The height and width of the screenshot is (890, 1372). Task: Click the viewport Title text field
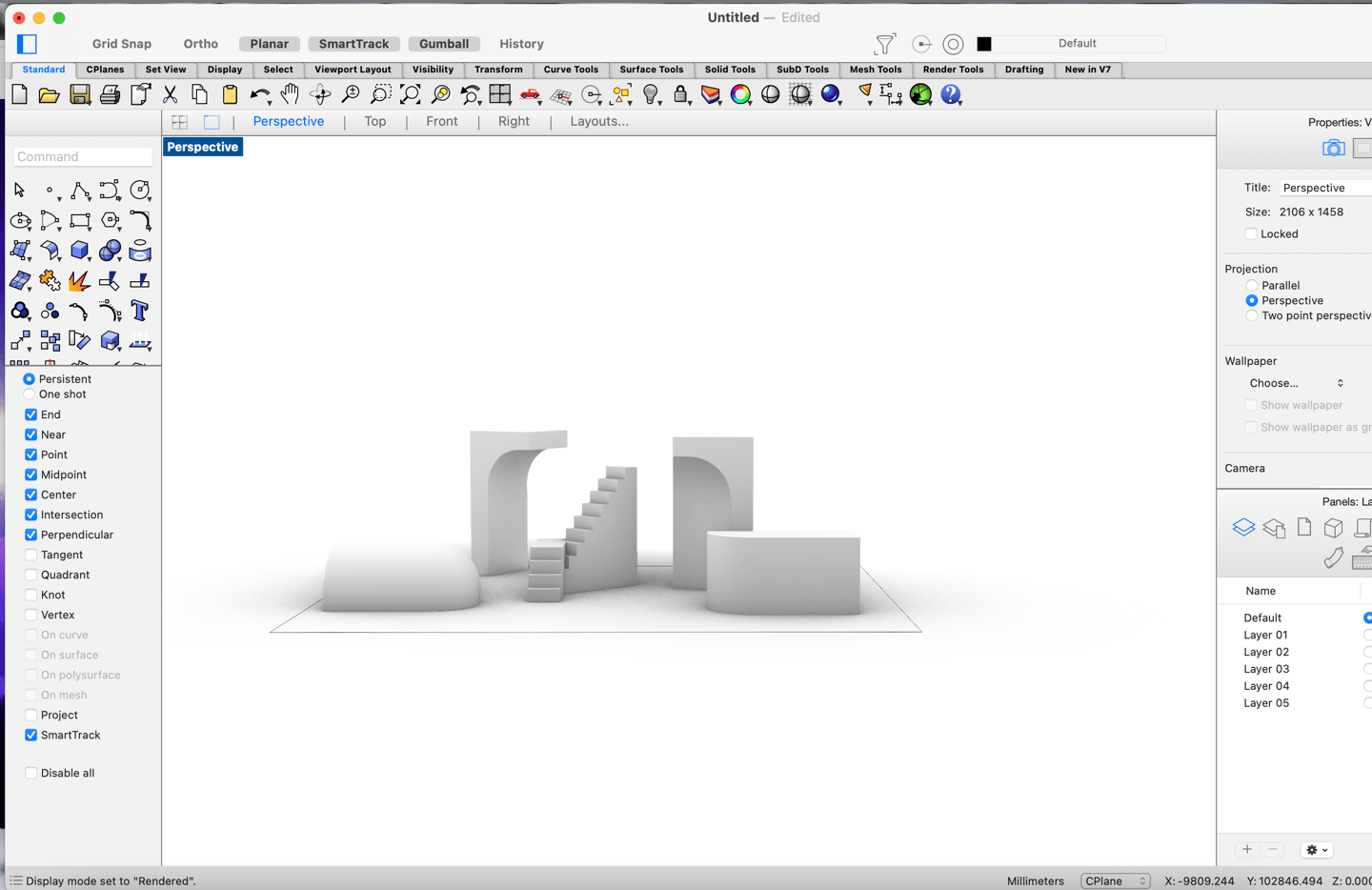tap(1325, 188)
